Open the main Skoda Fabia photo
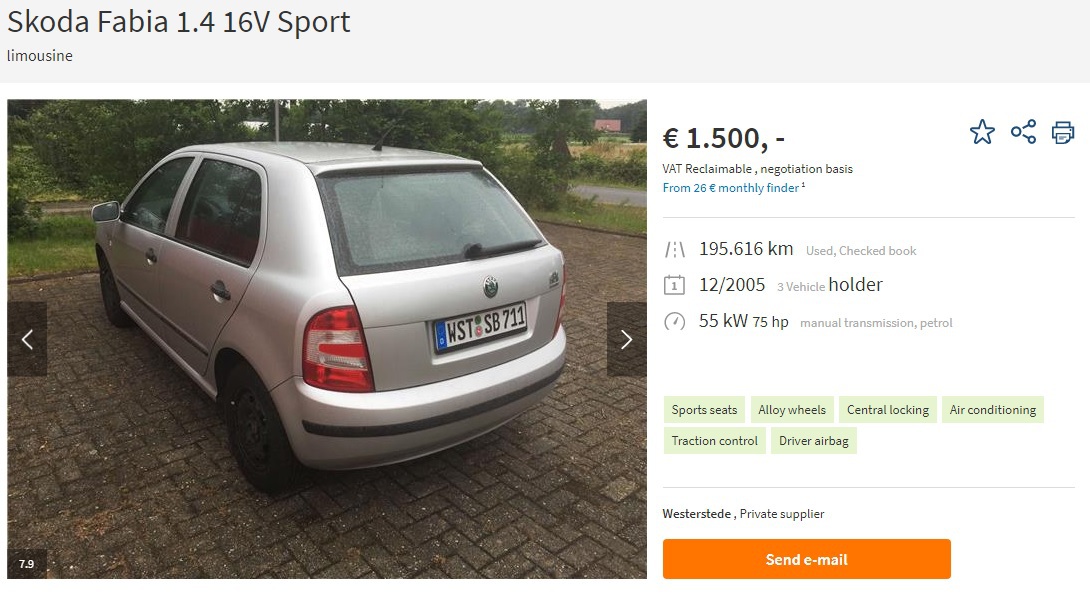Screen dimensions: 1090x593 click(x=327, y=339)
